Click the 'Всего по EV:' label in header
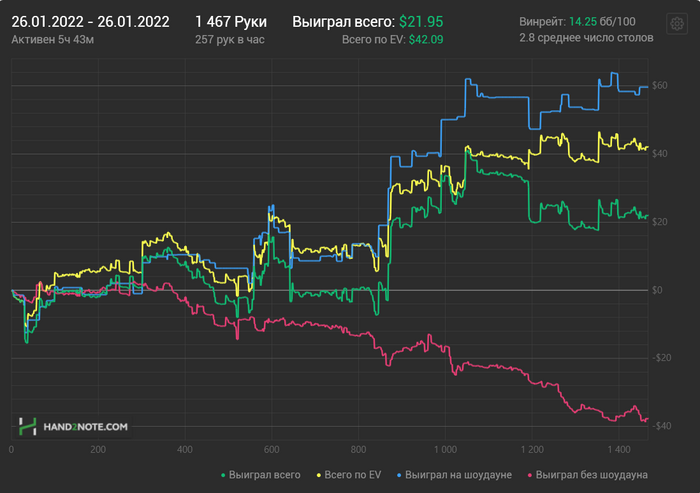 pyautogui.click(x=374, y=40)
